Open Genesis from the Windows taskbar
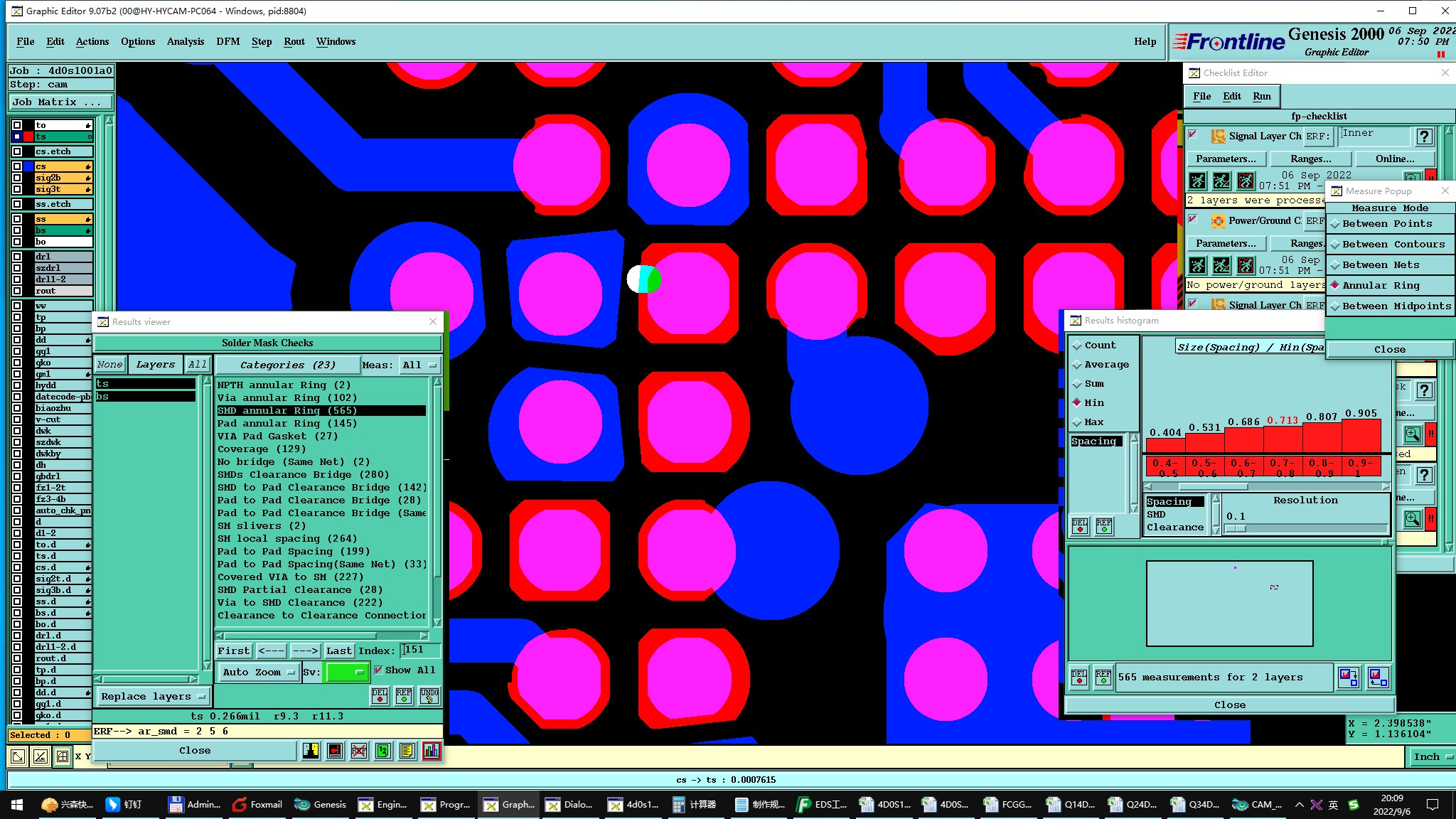The image size is (1456, 819). (321, 804)
